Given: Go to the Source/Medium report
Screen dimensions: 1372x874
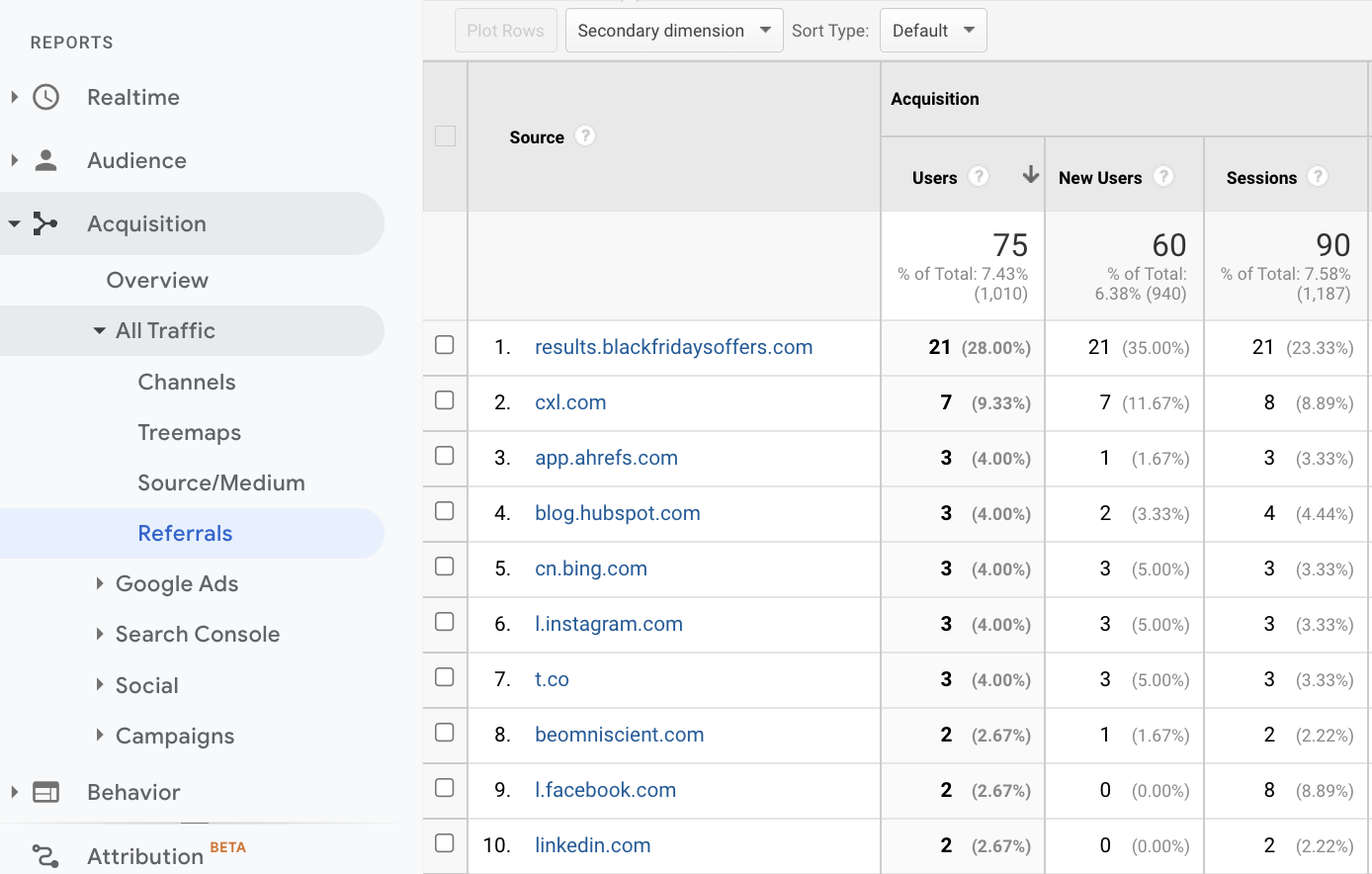Looking at the screenshot, I should point(221,482).
